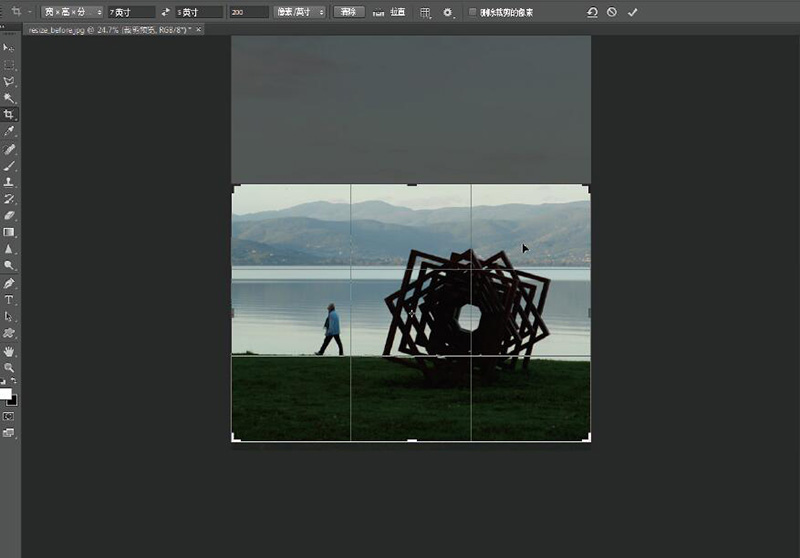Click the Clear button in options bar

tap(347, 12)
